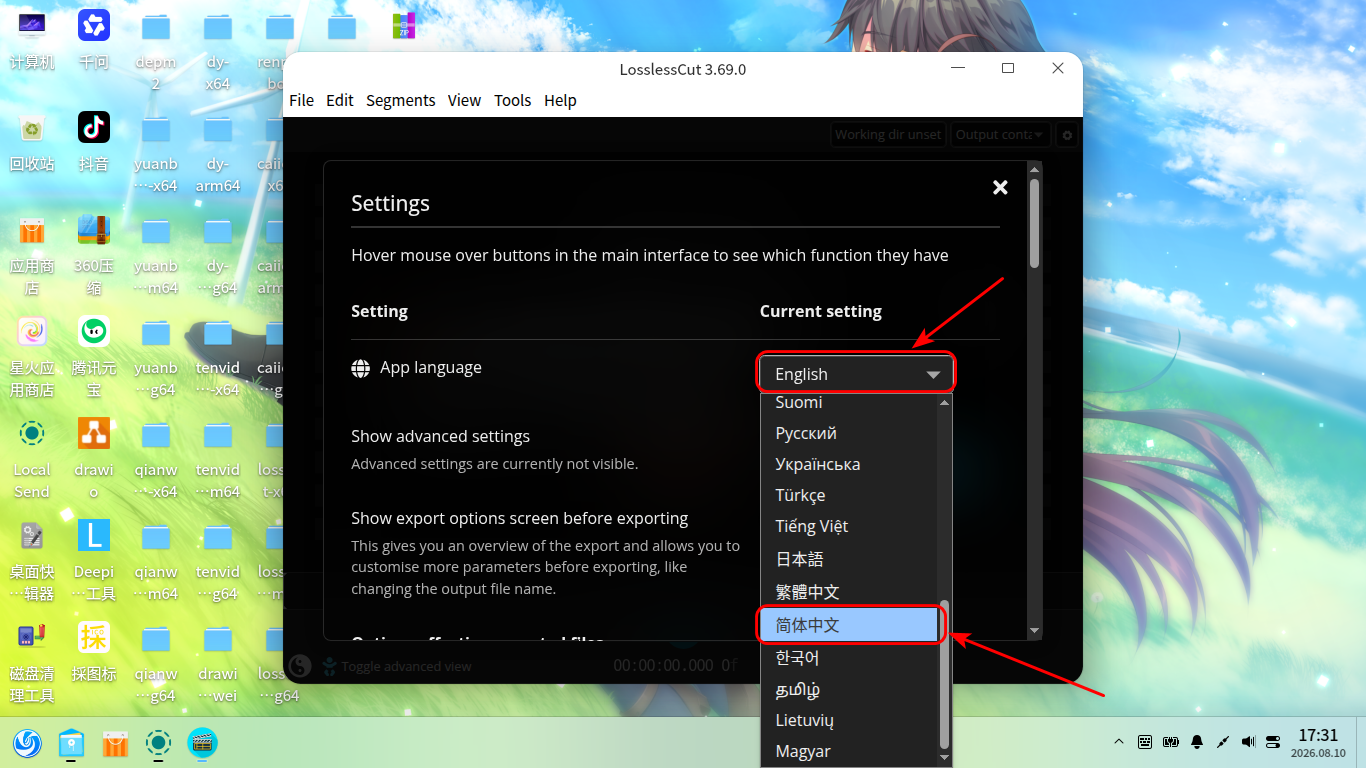This screenshot has height=768, width=1366.
Task: Choose 한국어 in the language list
Action: pos(851,658)
